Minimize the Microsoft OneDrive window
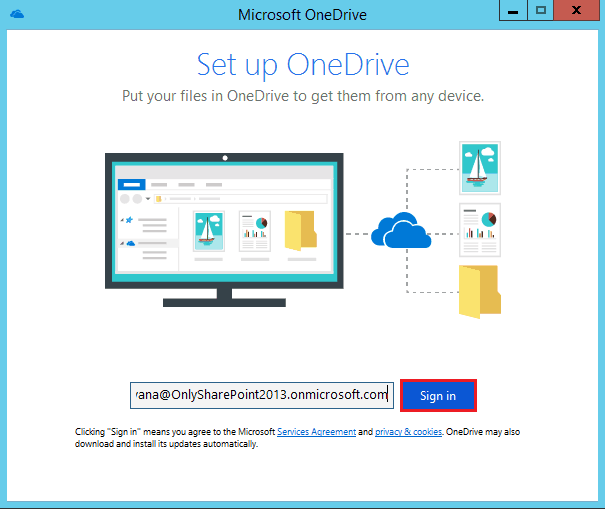Image resolution: width=605 pixels, height=510 pixels. (x=513, y=10)
